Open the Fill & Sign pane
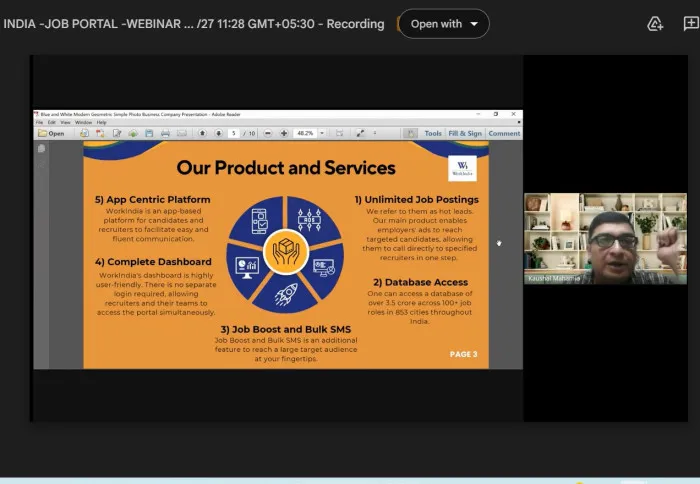 click(465, 133)
